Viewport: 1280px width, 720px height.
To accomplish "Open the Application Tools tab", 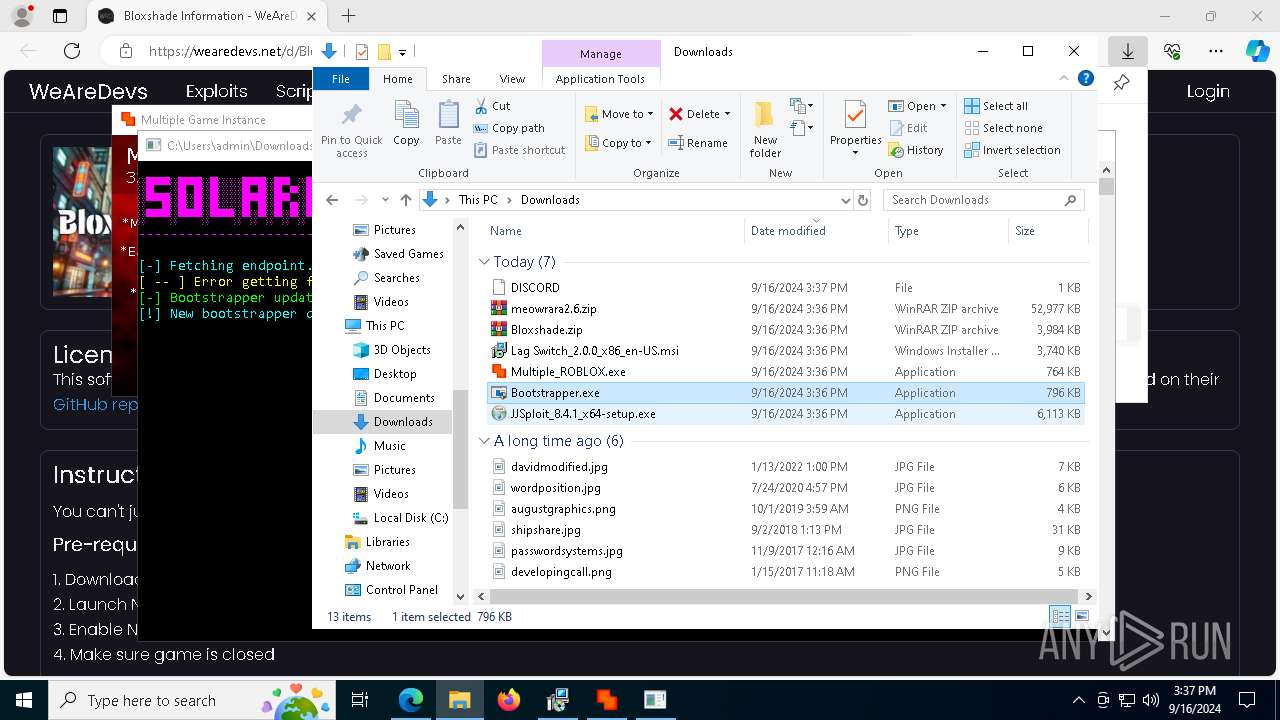I will tap(600, 79).
